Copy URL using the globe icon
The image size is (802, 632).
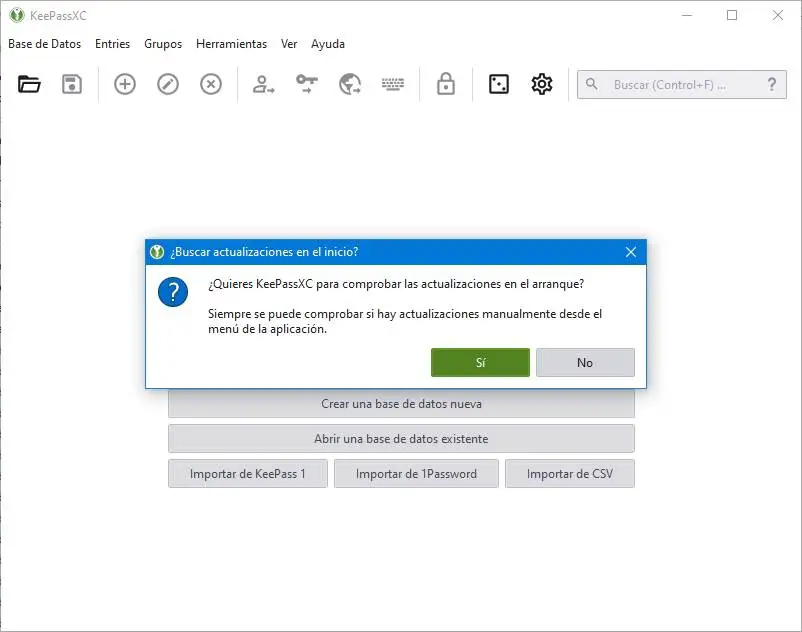point(350,84)
